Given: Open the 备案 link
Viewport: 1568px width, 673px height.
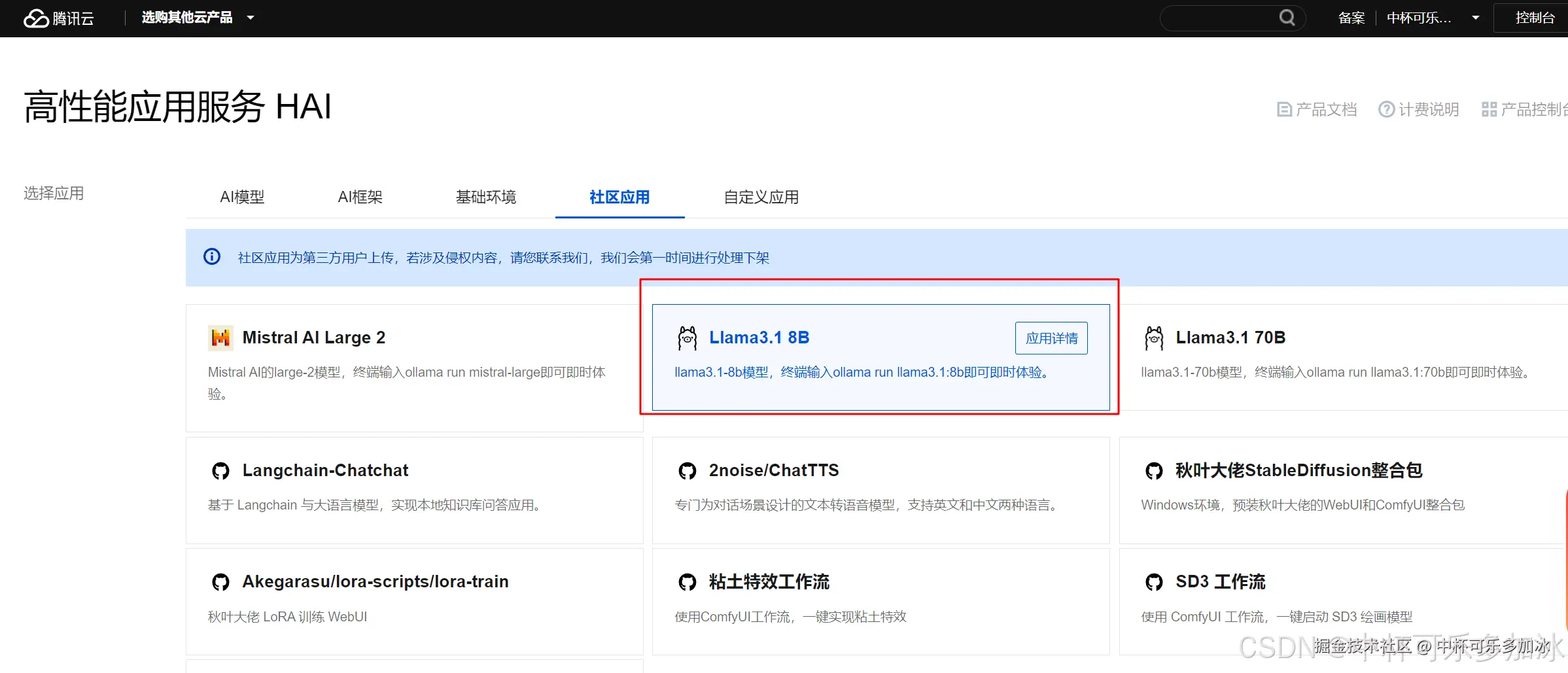Looking at the screenshot, I should [x=1351, y=18].
